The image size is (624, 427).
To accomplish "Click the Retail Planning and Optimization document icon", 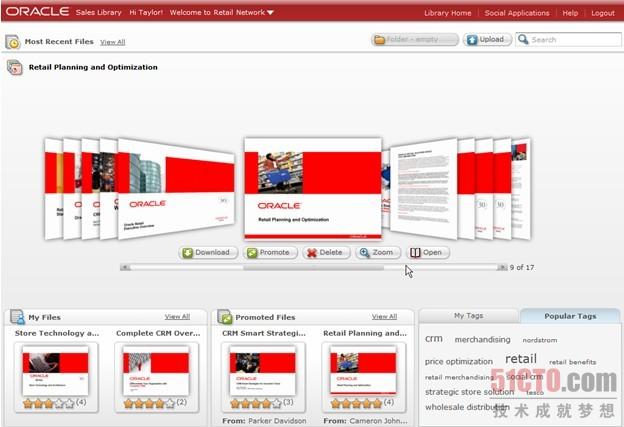I will 15,67.
